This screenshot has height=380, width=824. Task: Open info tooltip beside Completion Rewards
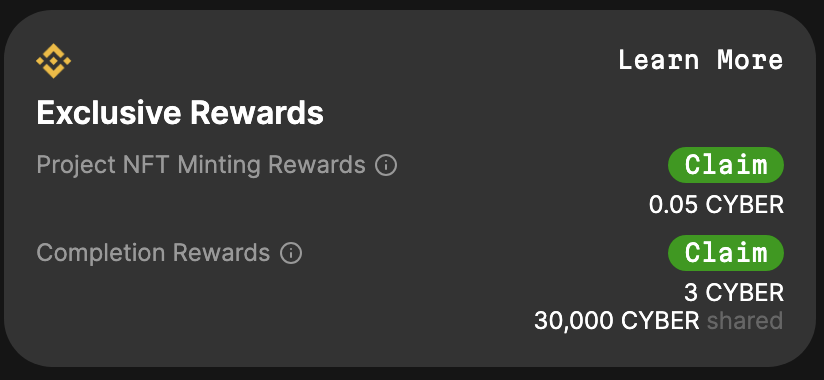click(291, 253)
